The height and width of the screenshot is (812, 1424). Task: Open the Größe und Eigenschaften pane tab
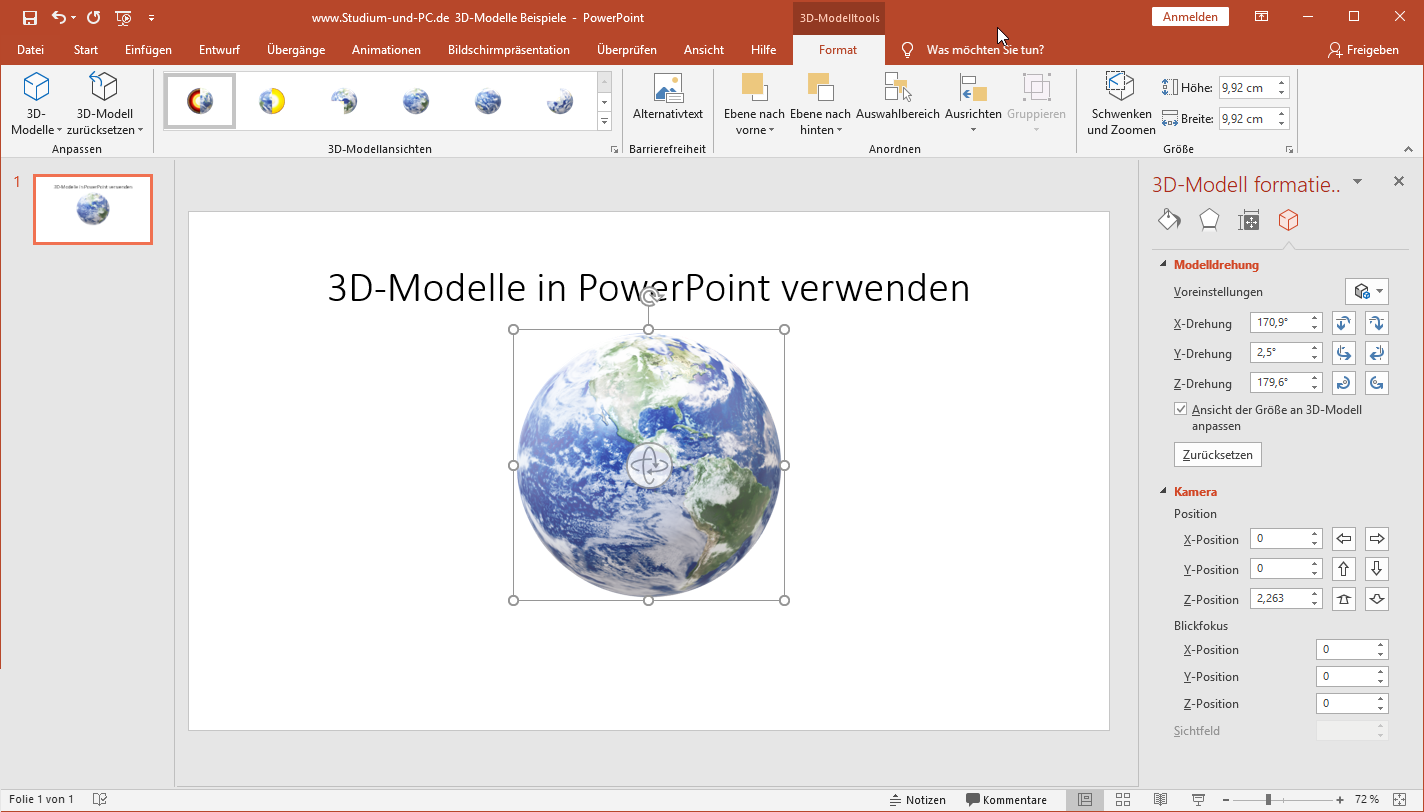pyautogui.click(x=1248, y=220)
